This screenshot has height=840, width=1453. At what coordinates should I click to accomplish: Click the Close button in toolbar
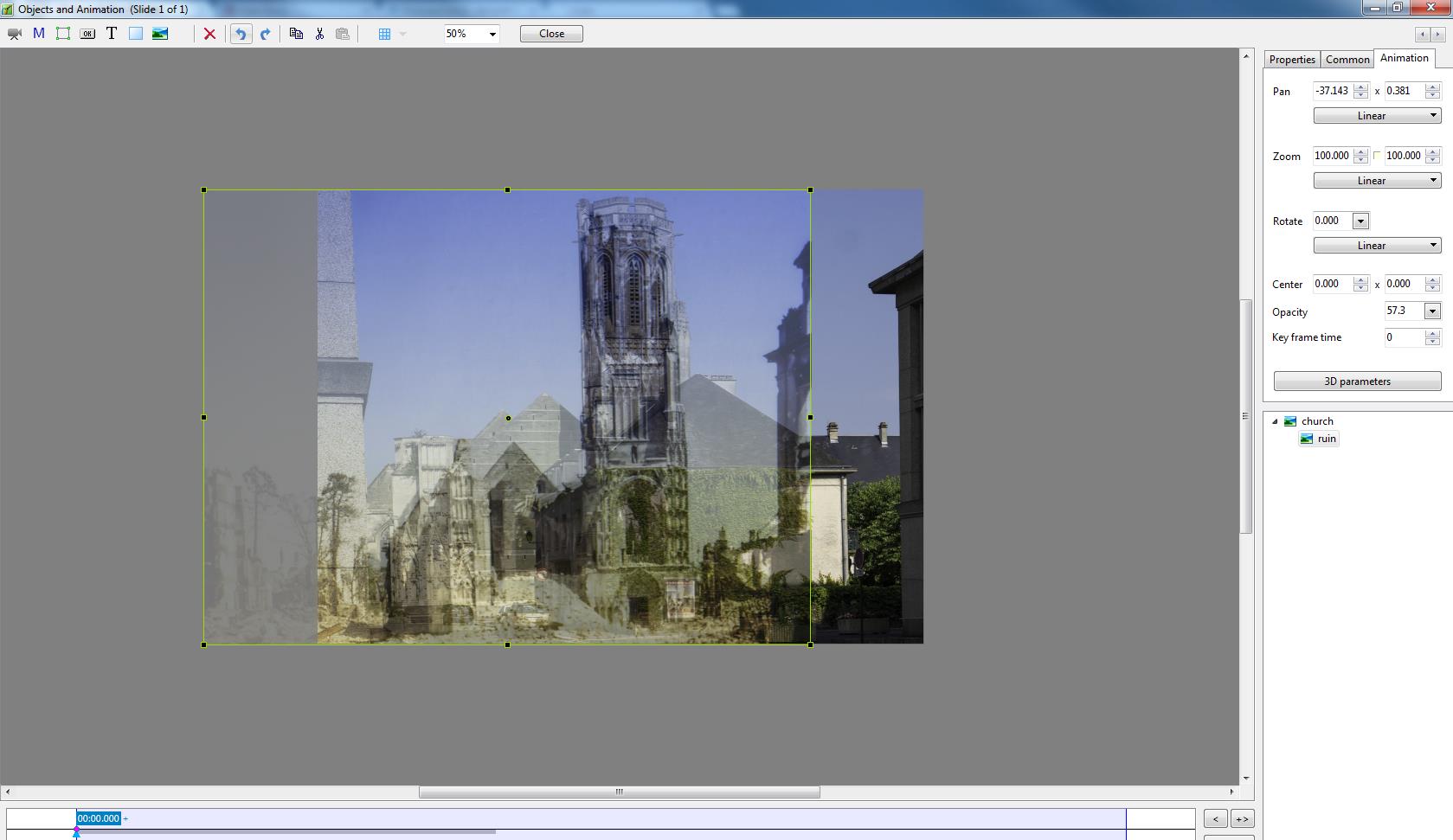[551, 34]
